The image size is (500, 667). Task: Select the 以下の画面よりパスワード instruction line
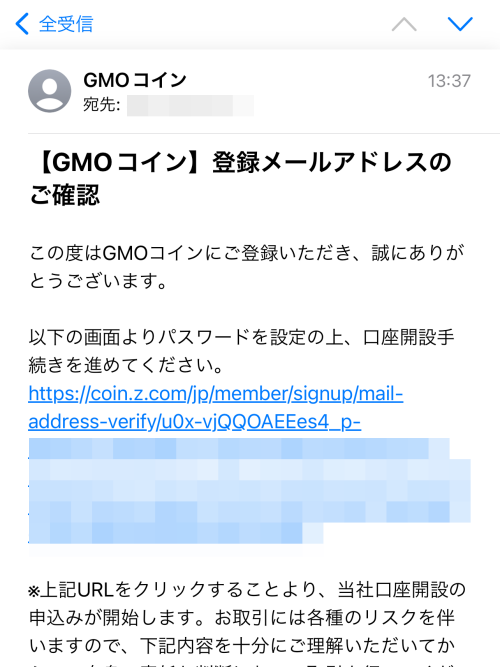242,337
